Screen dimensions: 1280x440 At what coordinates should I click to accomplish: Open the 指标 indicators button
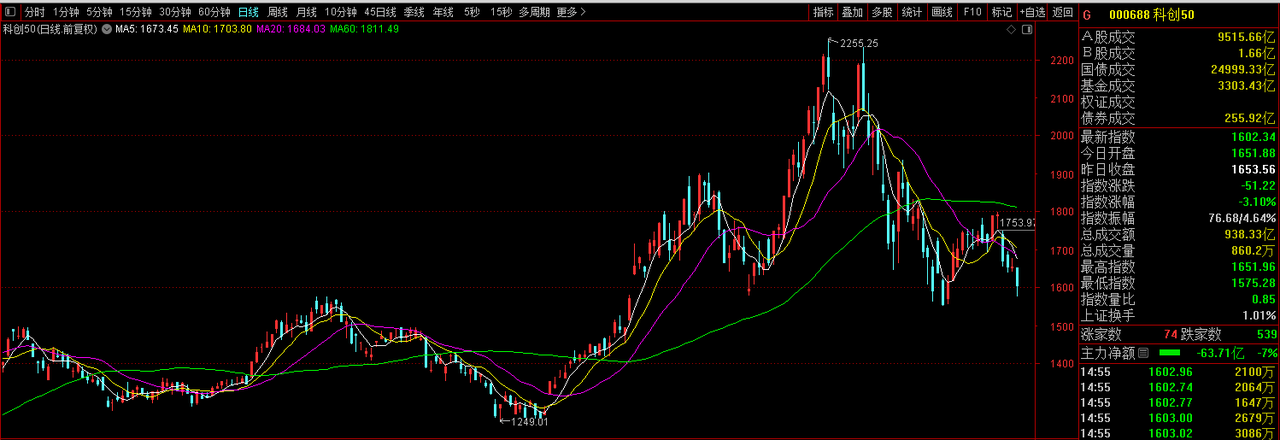pos(823,12)
